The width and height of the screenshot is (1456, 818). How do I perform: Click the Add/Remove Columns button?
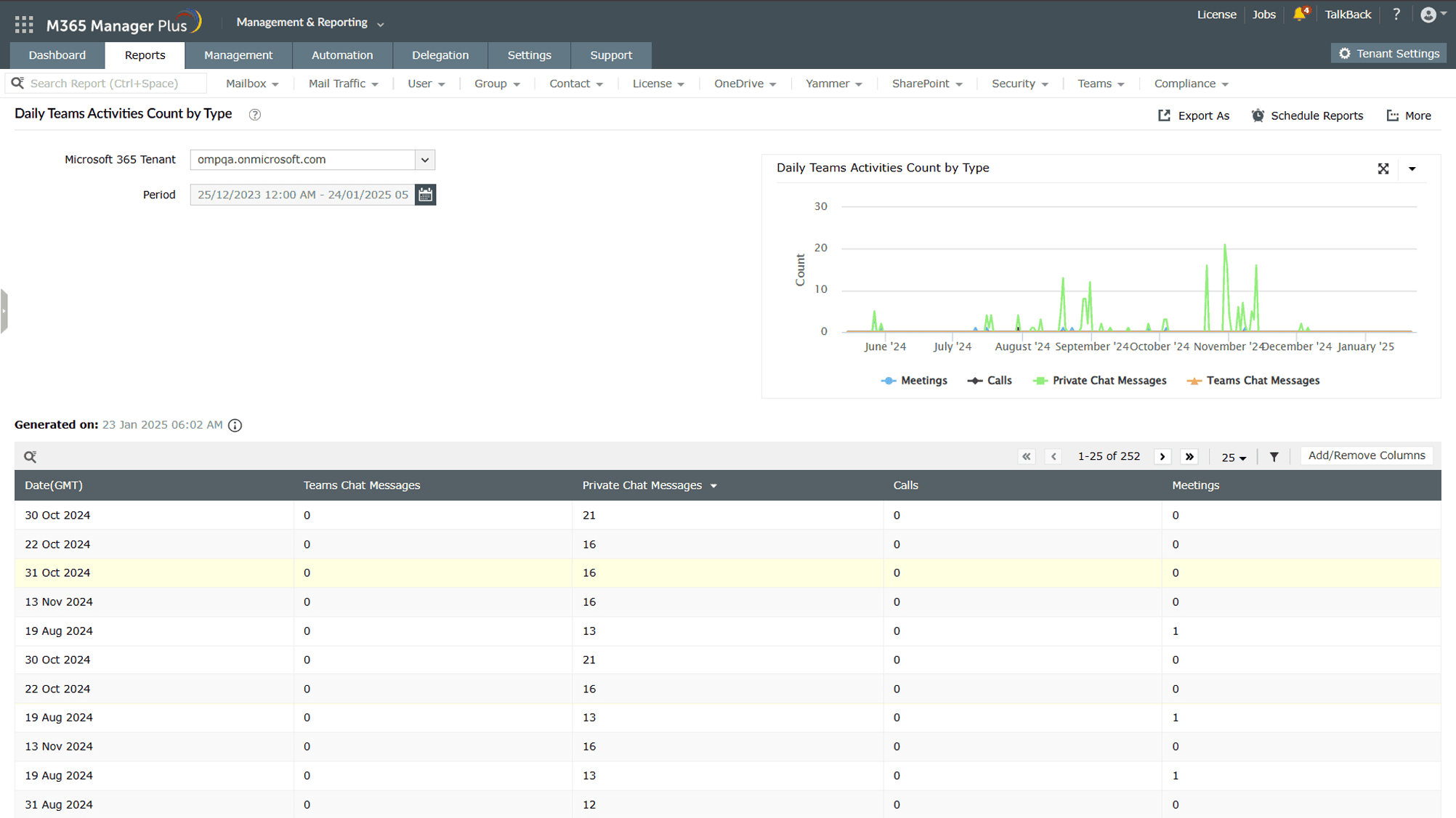[1366, 455]
